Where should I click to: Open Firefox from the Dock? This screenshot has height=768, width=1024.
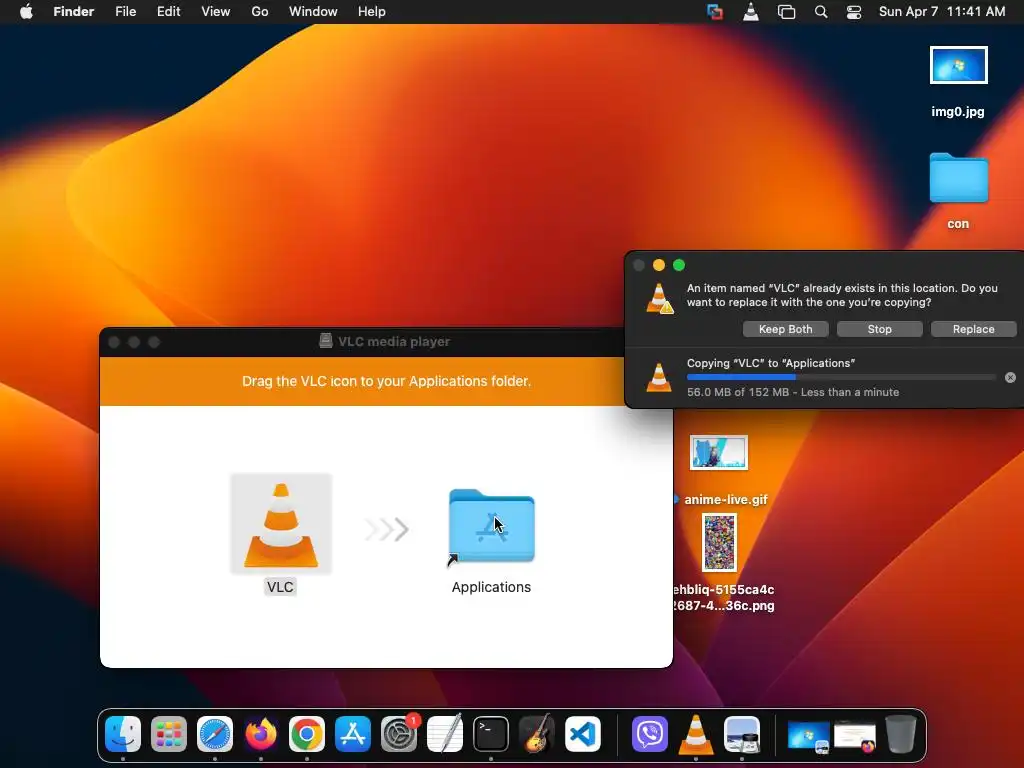click(x=261, y=734)
